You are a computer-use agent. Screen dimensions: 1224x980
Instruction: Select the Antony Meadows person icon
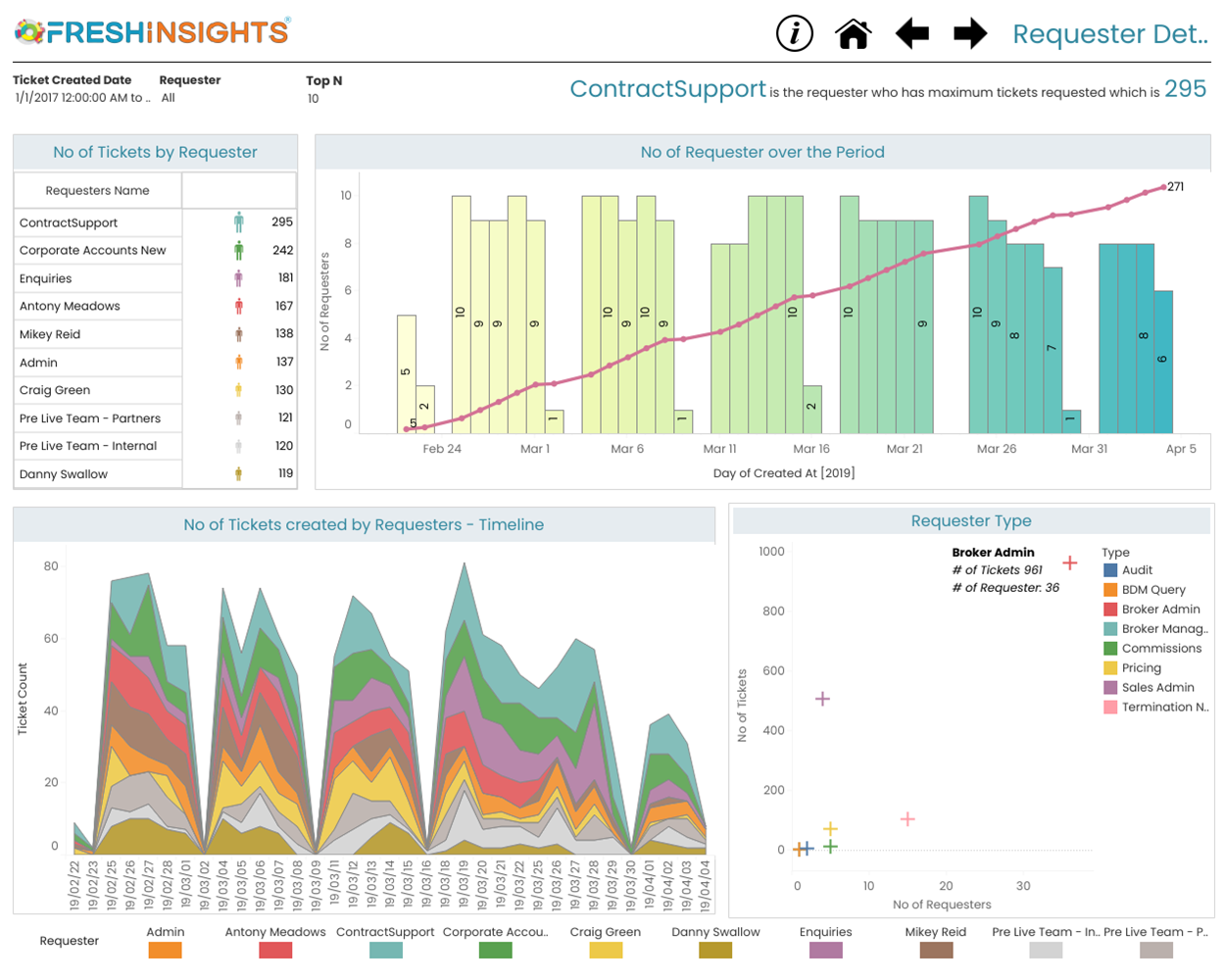238,306
